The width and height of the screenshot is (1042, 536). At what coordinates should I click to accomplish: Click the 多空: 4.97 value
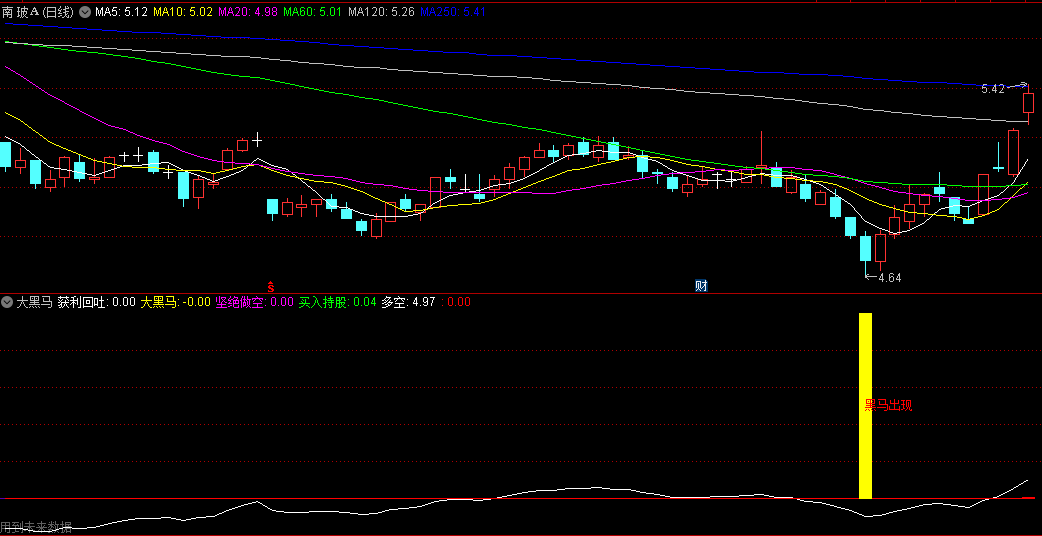click(408, 302)
